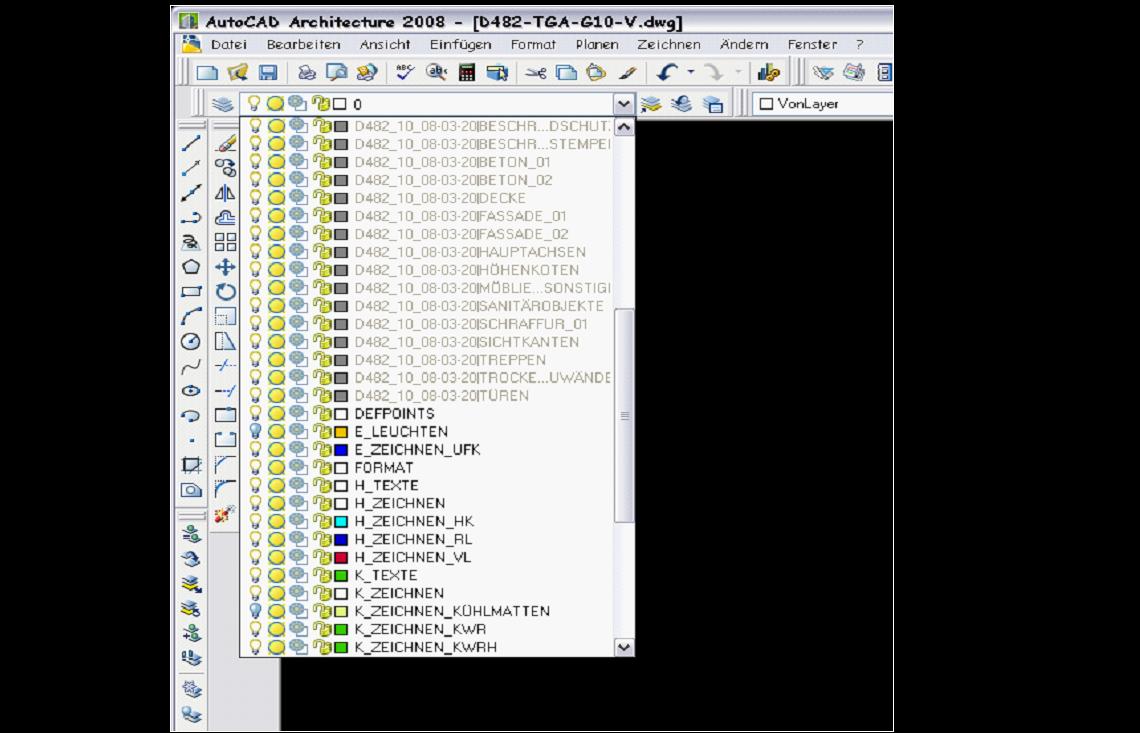
Task: Select the H_ZEICHNEN_HK layer
Action: [x=414, y=521]
